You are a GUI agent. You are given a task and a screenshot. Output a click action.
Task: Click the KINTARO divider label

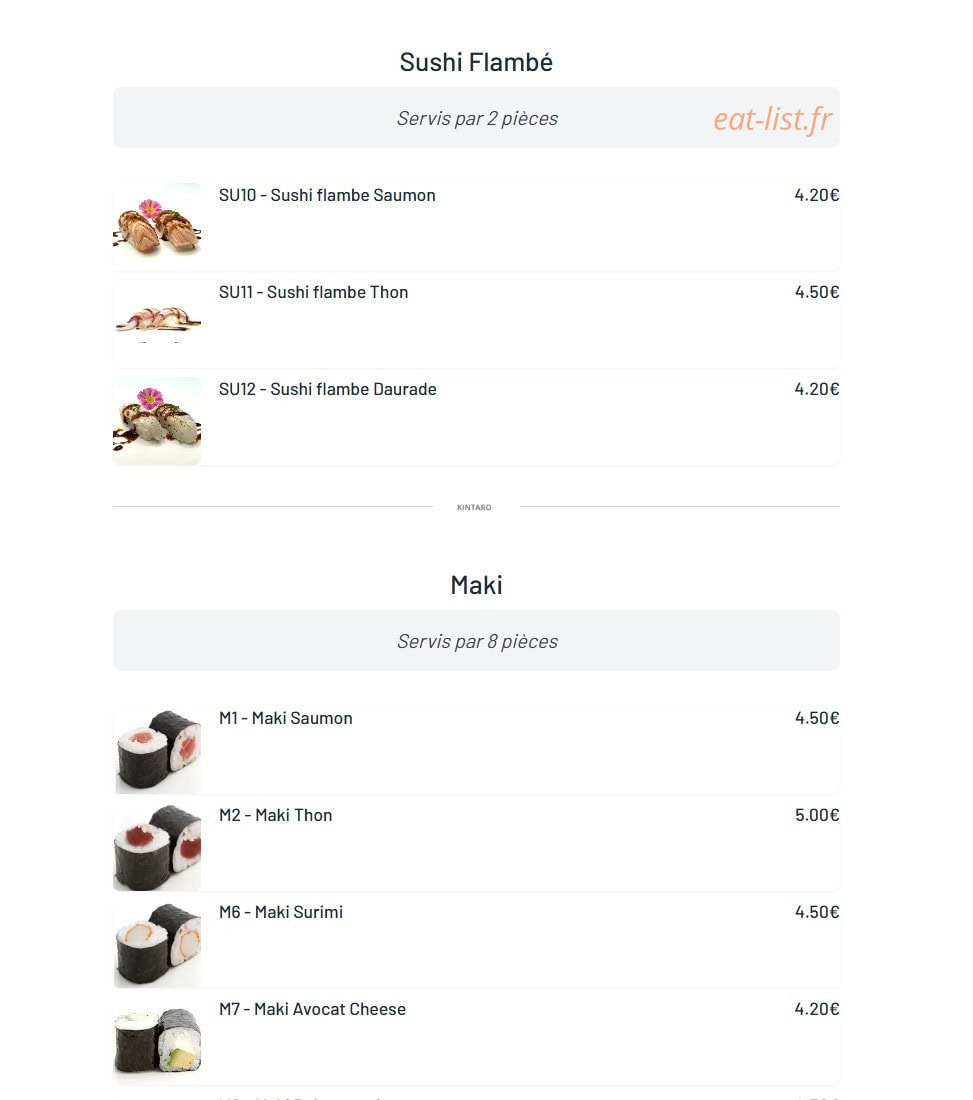point(474,507)
